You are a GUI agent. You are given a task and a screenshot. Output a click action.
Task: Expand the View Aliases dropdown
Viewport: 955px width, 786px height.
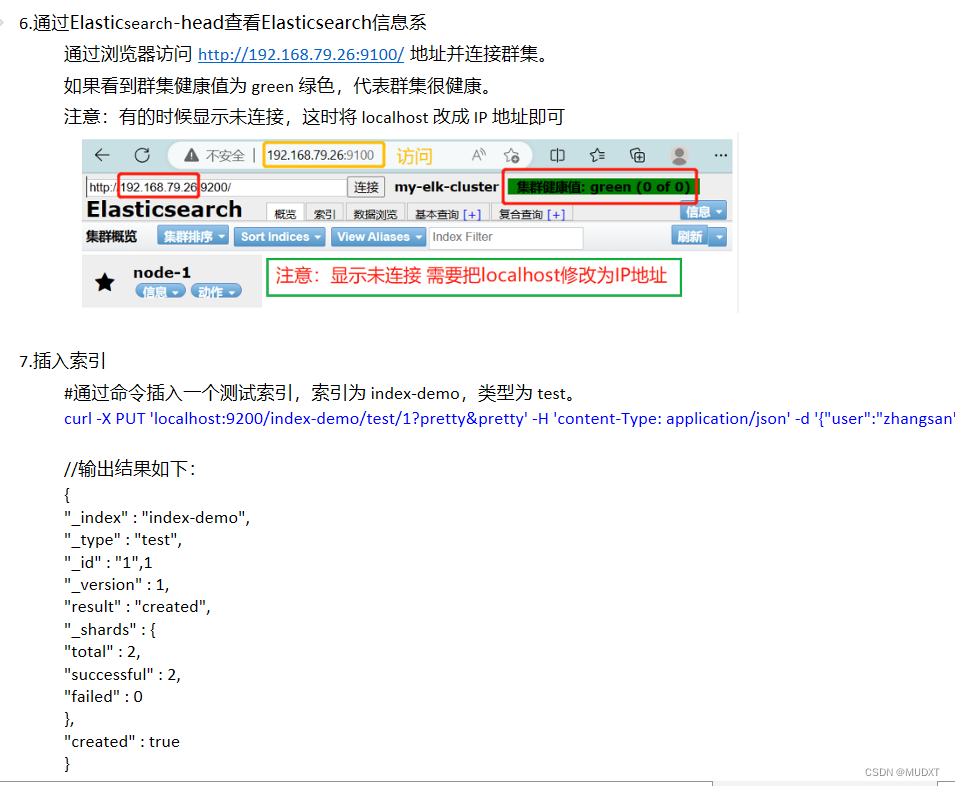pos(378,236)
